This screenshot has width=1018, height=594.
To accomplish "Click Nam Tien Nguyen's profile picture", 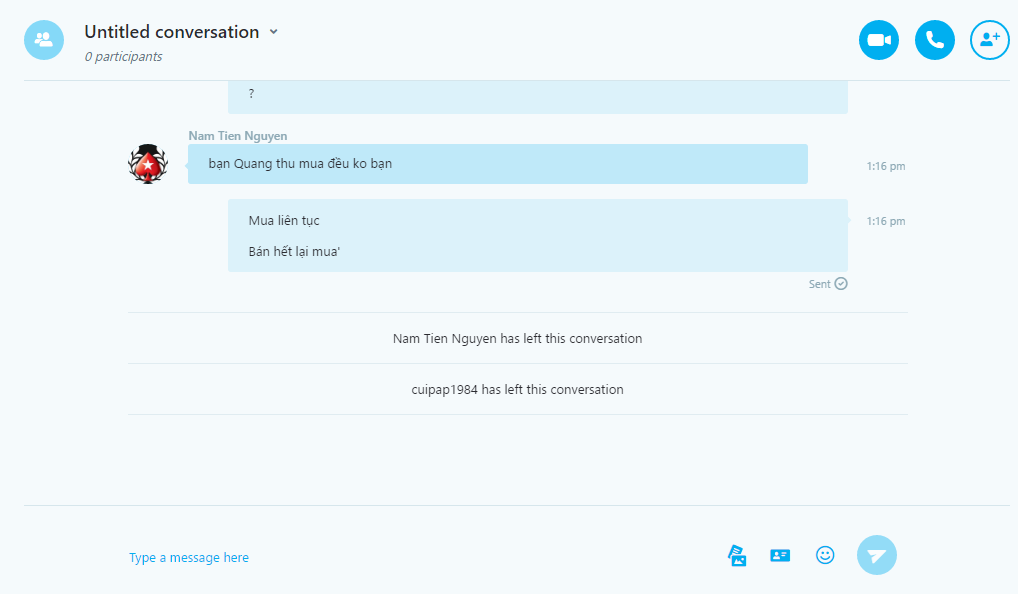I will (x=148, y=163).
